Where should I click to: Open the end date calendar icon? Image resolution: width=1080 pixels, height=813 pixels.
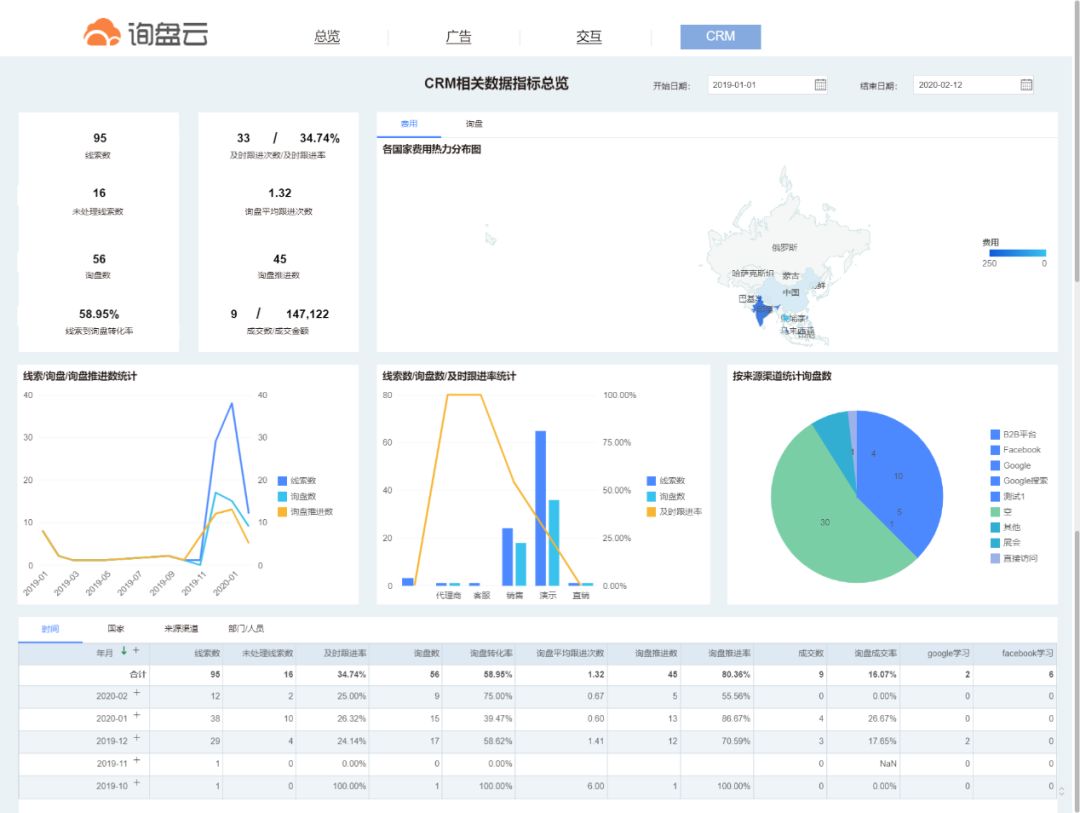coord(1026,85)
